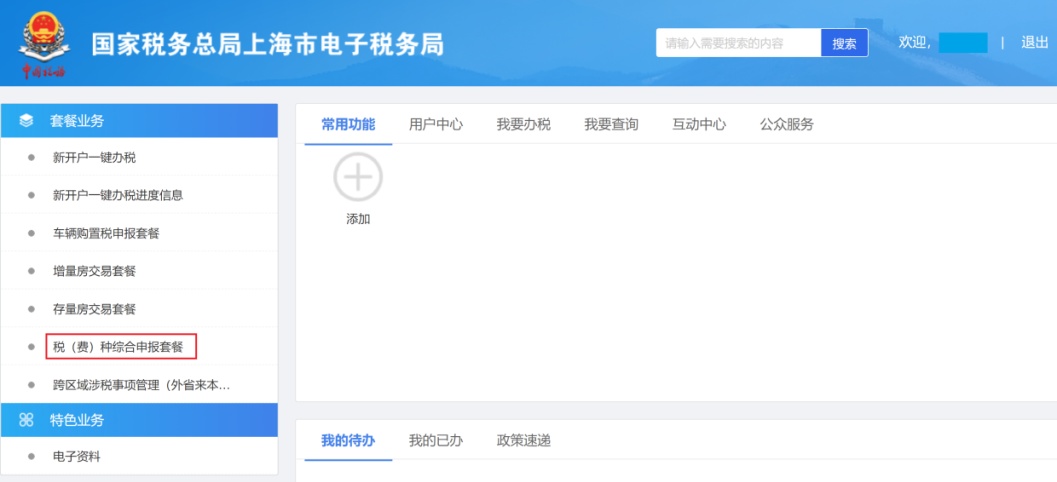Open 新开户一键办税 in sidebar
Screen dimensions: 1057x482
pyautogui.click(x=94, y=157)
